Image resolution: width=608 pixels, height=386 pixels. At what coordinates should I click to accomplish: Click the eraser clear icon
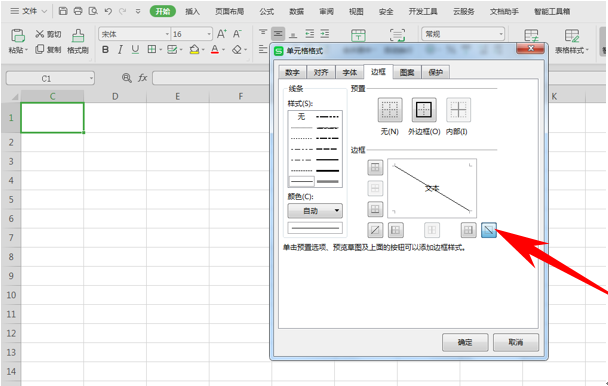237,49
